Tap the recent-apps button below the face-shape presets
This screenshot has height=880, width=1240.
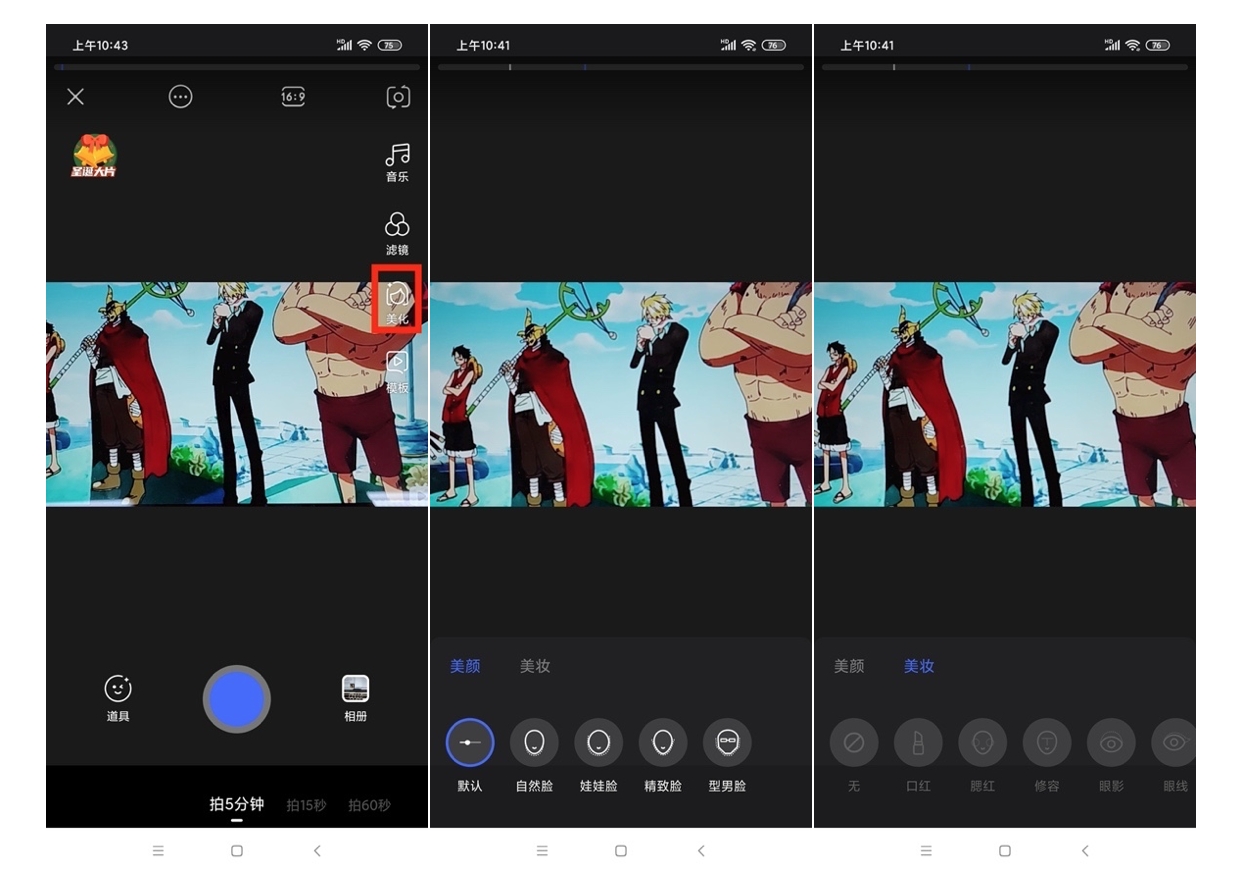point(542,851)
